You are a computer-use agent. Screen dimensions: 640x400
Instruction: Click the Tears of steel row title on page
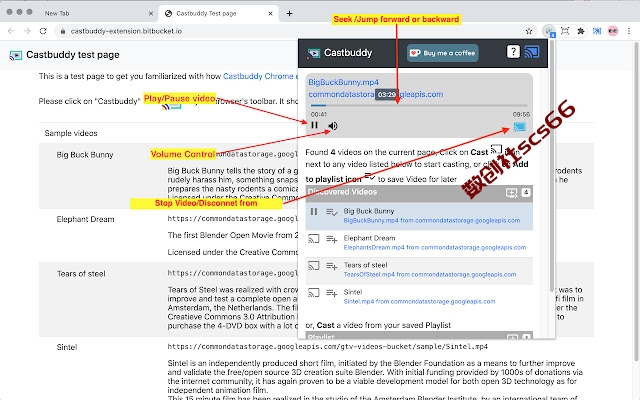(81, 274)
